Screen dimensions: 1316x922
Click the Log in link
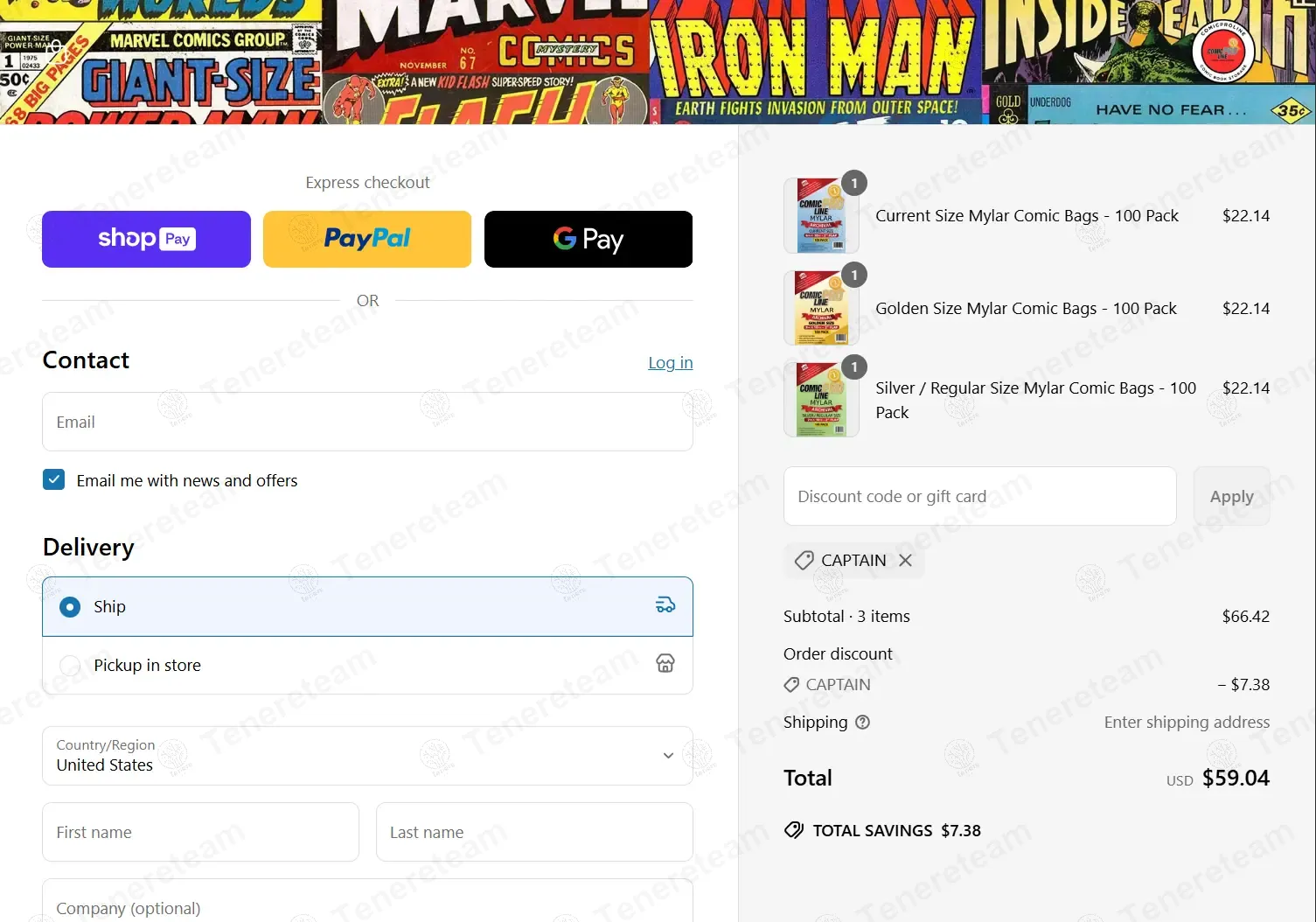pos(670,363)
